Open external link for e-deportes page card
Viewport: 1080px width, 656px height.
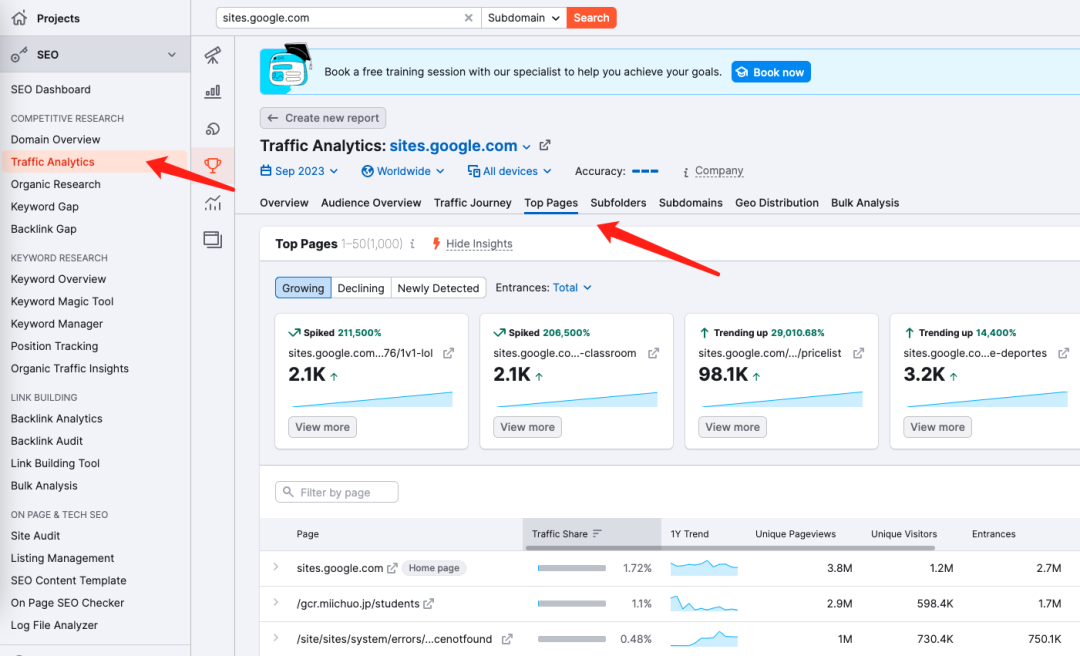[1063, 353]
